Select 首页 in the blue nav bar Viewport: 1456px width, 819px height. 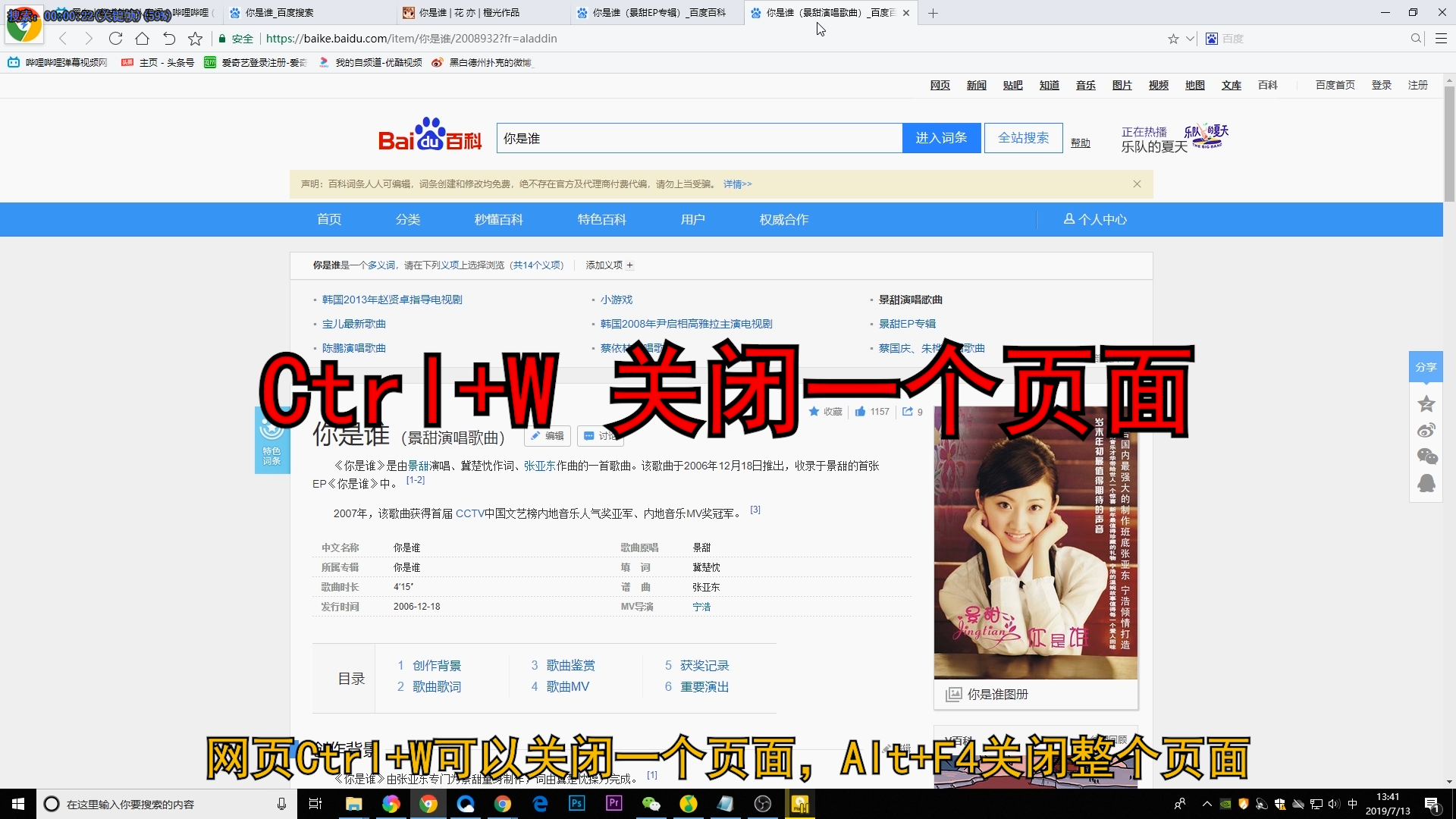[x=328, y=219]
